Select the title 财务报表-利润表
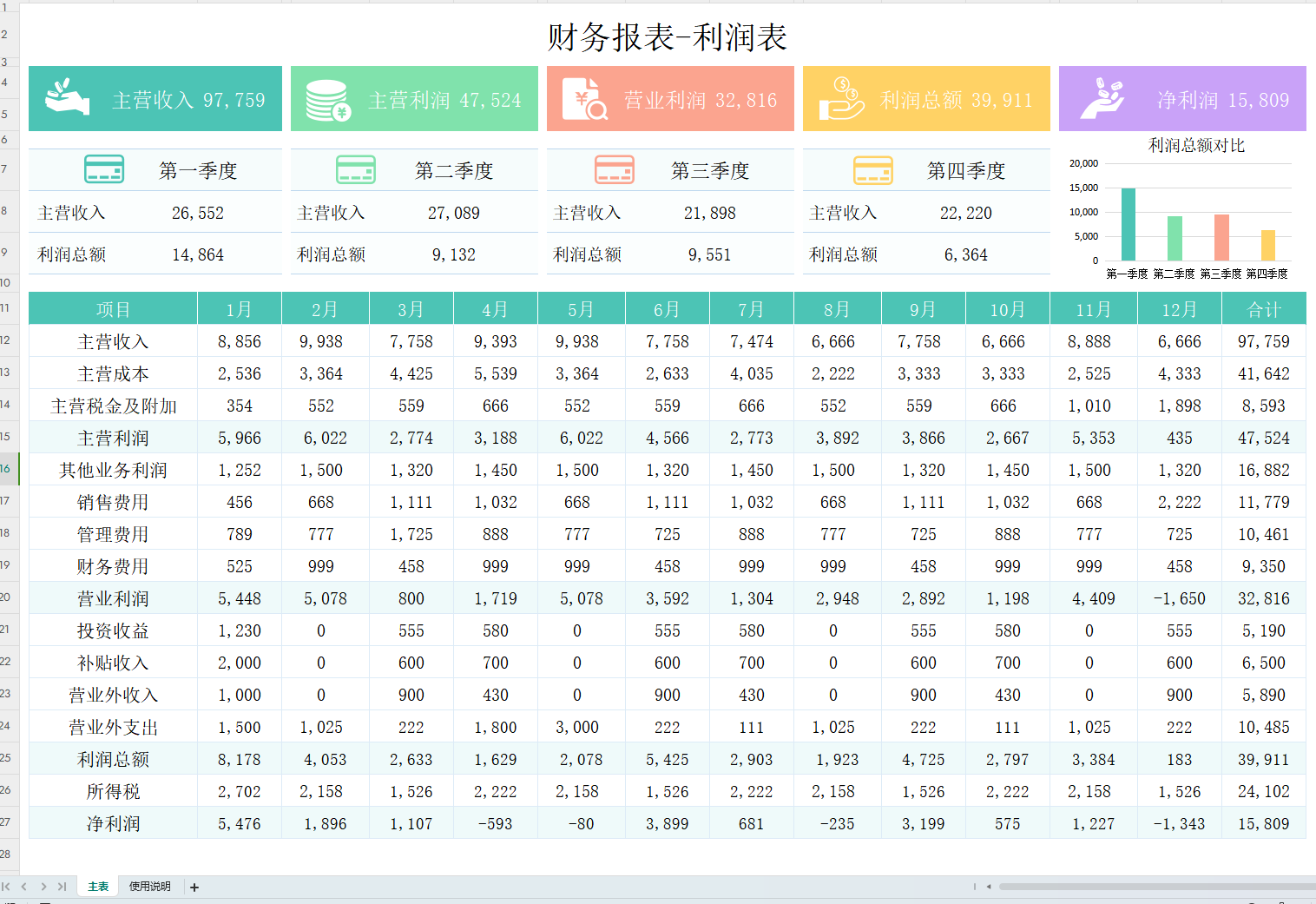Image resolution: width=1316 pixels, height=904 pixels. [667, 37]
